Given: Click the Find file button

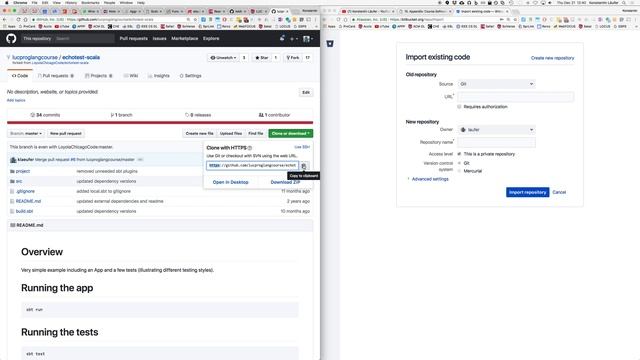Looking at the screenshot, I should 256,133.
